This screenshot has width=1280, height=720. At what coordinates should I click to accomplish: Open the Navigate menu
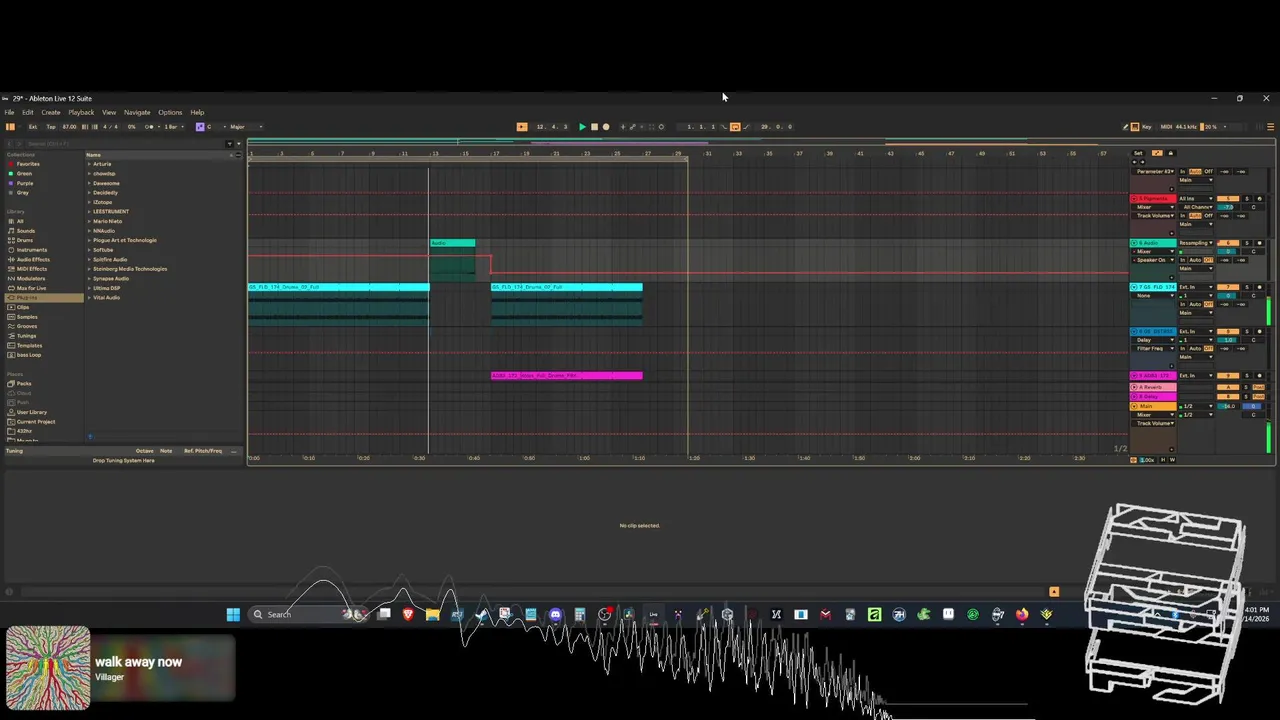(137, 112)
